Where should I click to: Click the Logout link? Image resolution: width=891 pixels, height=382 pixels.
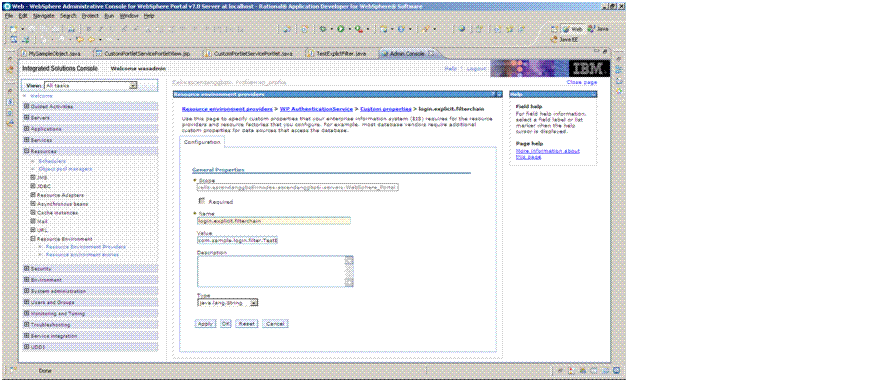click(x=476, y=68)
